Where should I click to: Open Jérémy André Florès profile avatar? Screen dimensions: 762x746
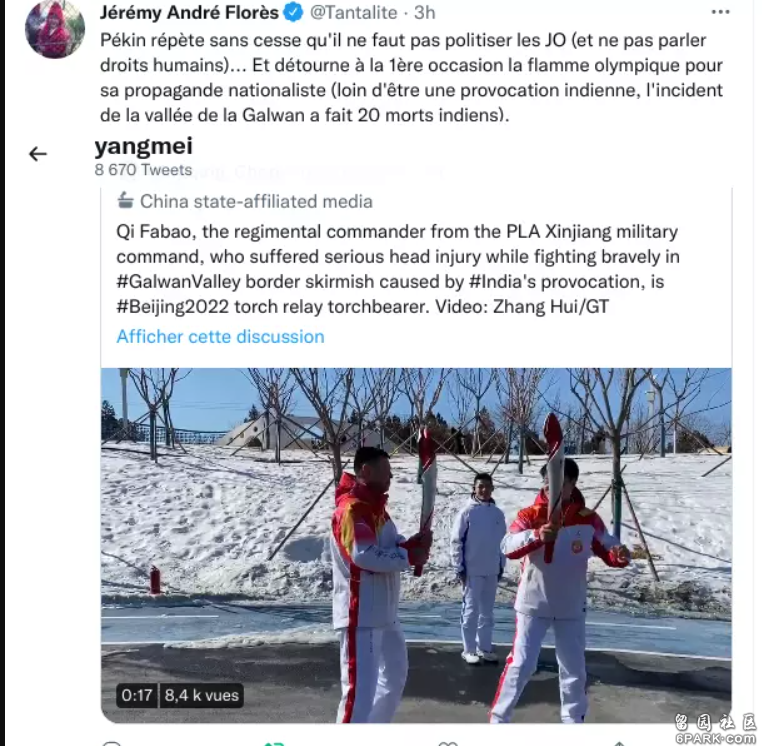click(54, 29)
